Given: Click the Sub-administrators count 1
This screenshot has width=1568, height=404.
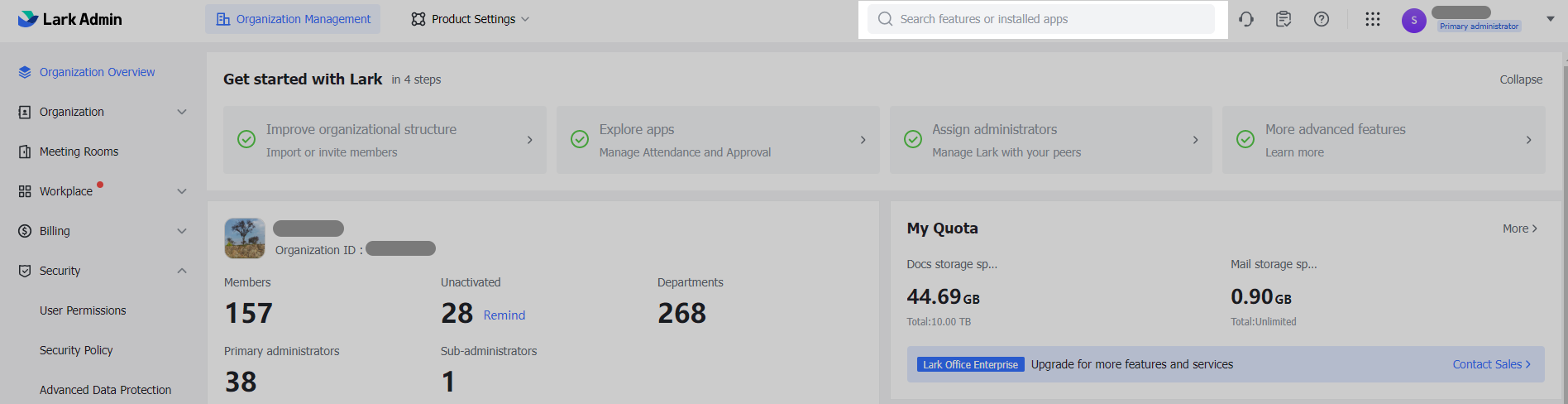Looking at the screenshot, I should click(x=447, y=382).
